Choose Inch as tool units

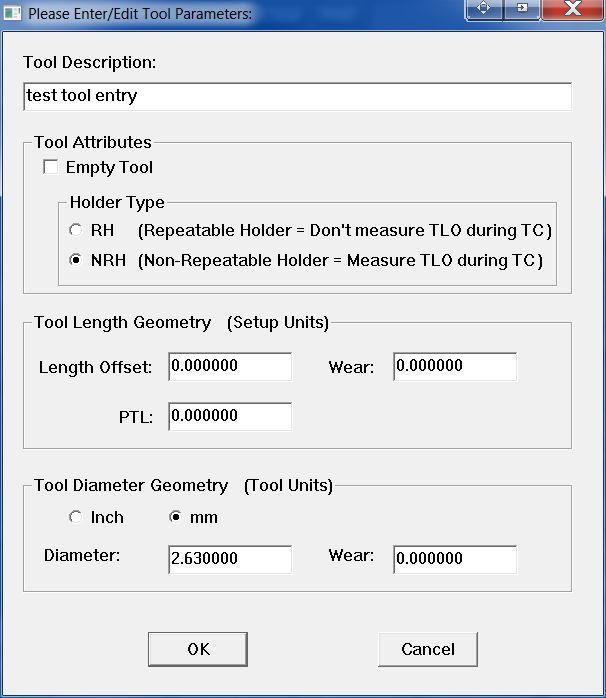[75, 517]
